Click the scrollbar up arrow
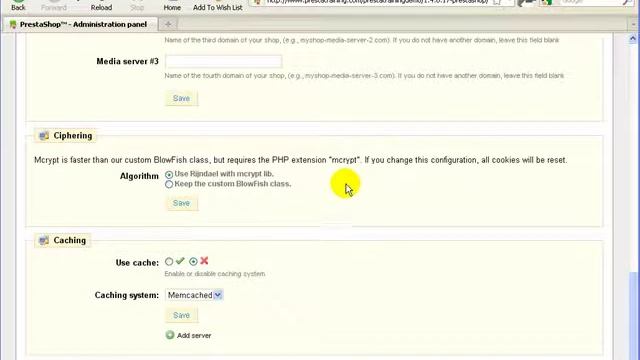Image resolution: width=640 pixels, height=360 pixels. 633,39
